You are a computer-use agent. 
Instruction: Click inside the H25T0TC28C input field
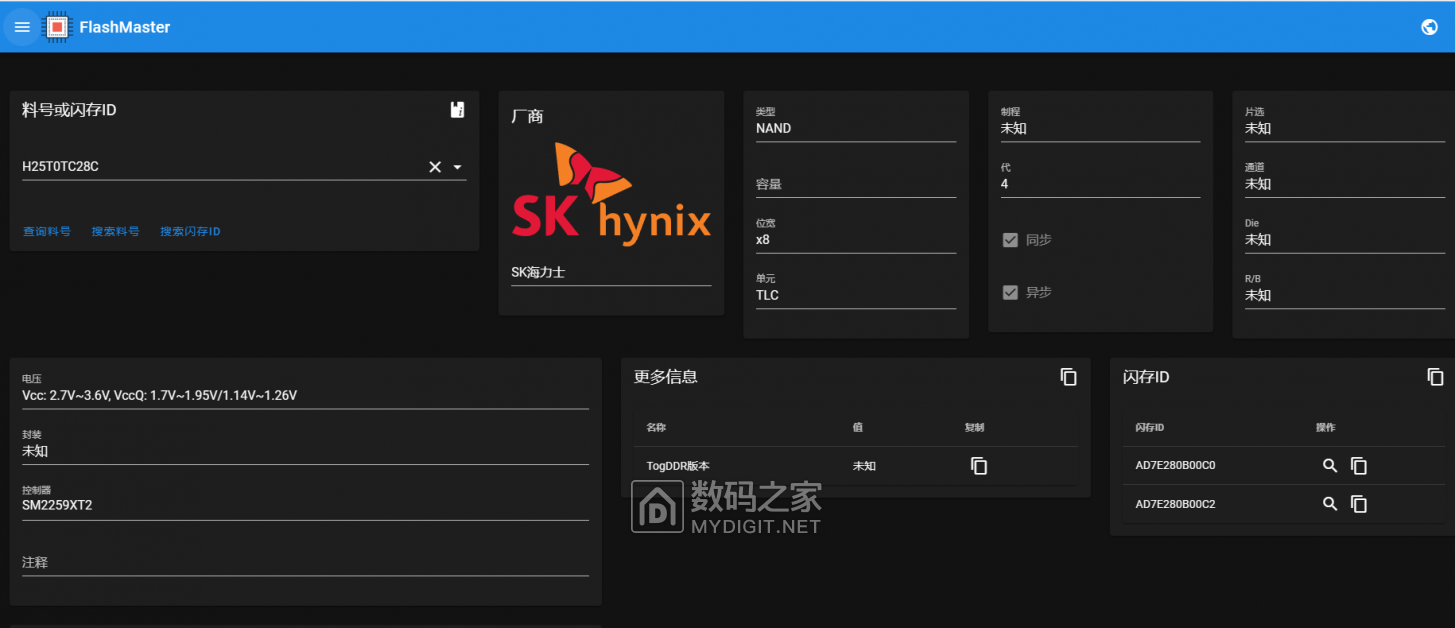(200, 166)
